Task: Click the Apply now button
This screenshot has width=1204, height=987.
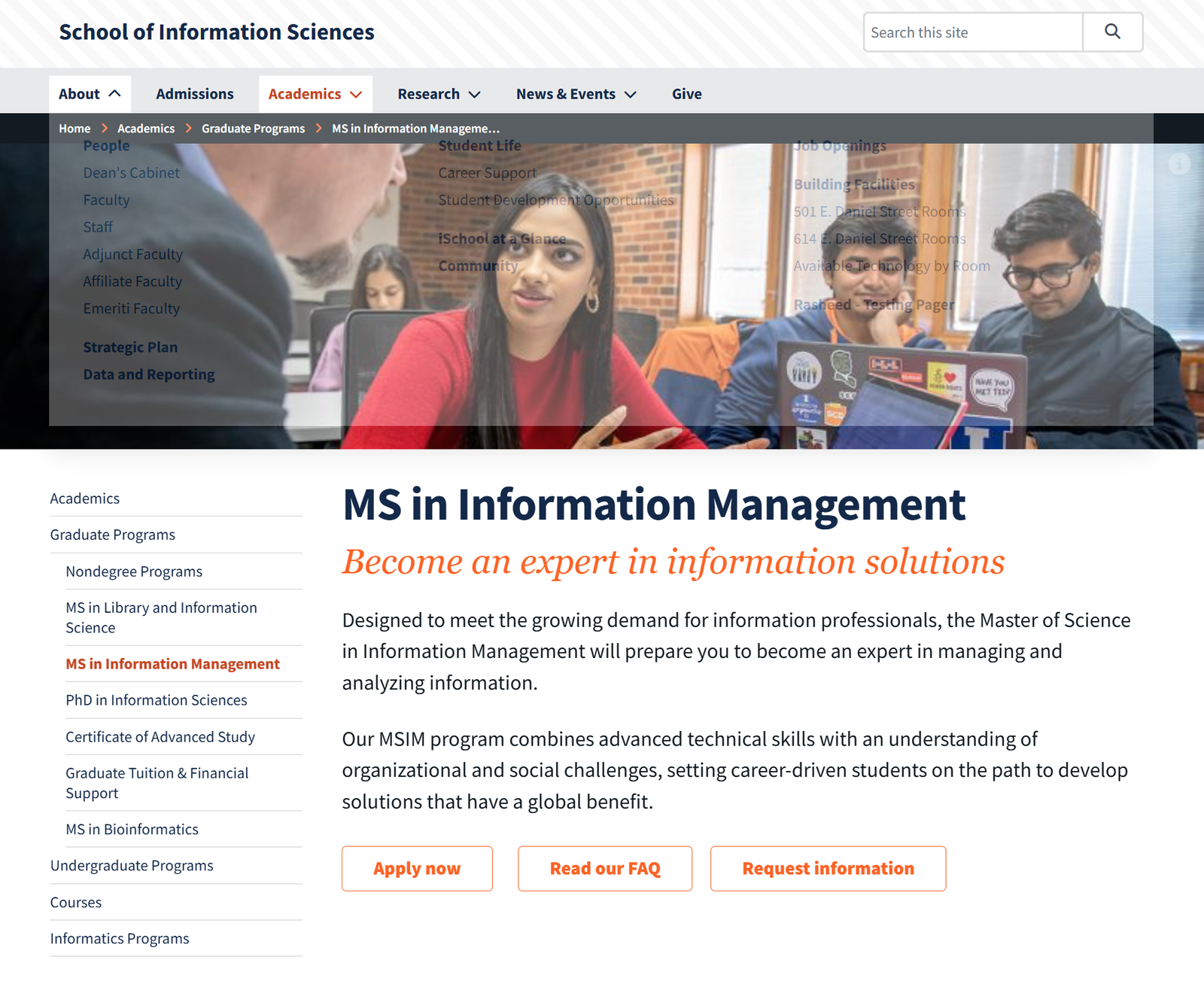Action: 417,869
